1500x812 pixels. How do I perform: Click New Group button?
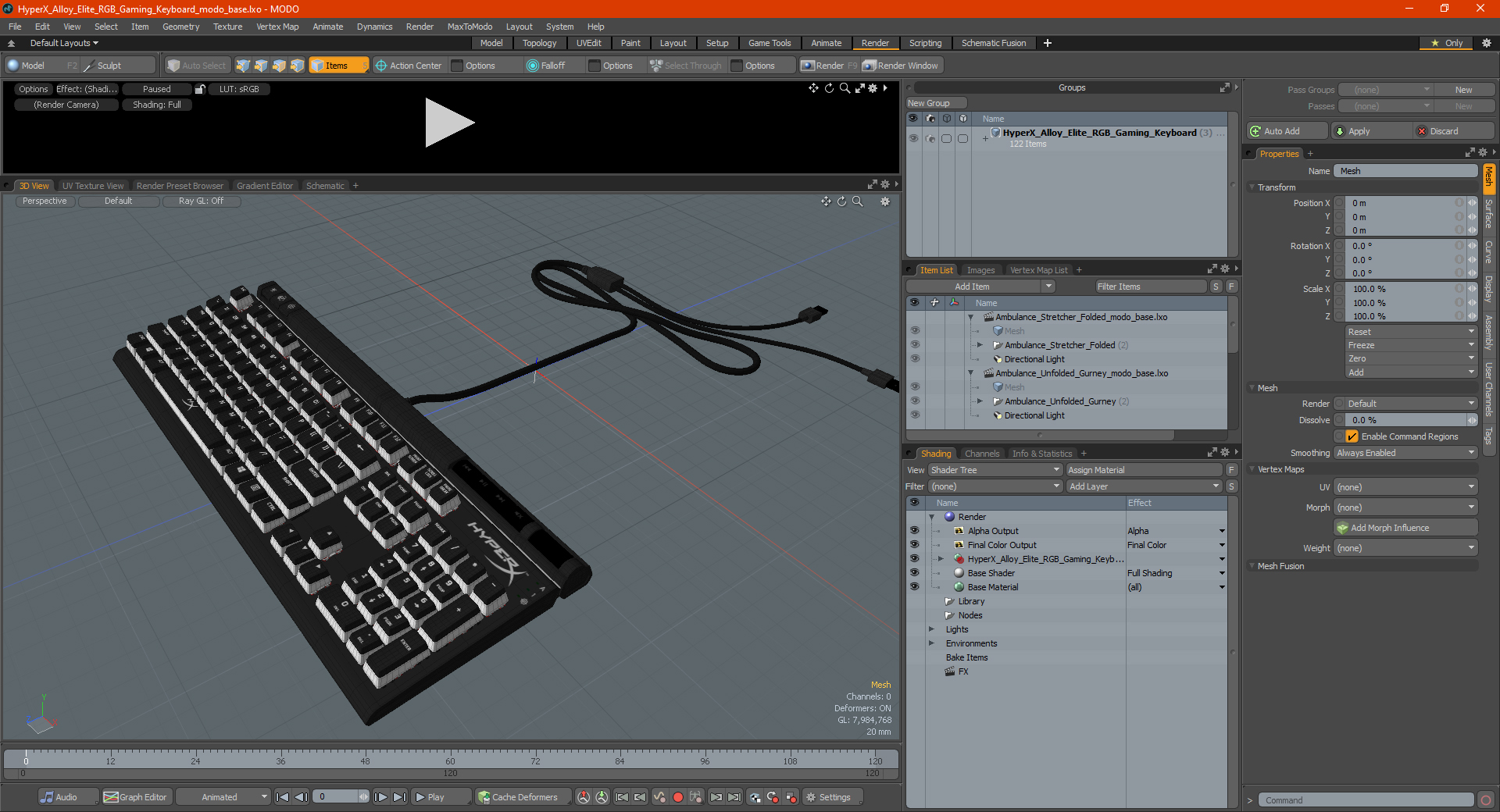[936, 103]
